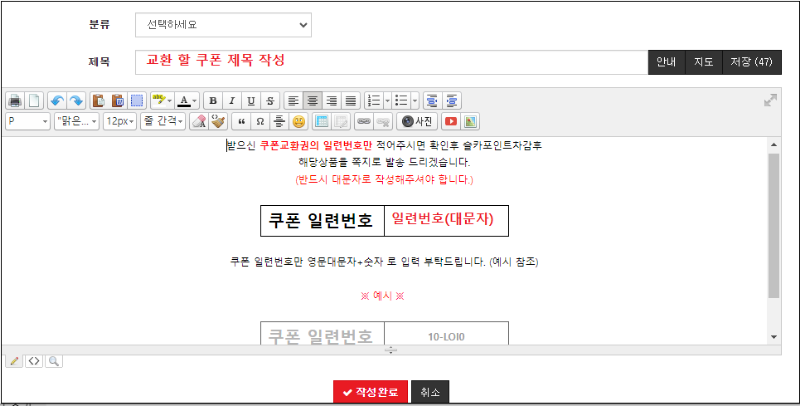Click the 사진 photo upload button
Viewport: 800px width, 406px height.
pos(417,121)
